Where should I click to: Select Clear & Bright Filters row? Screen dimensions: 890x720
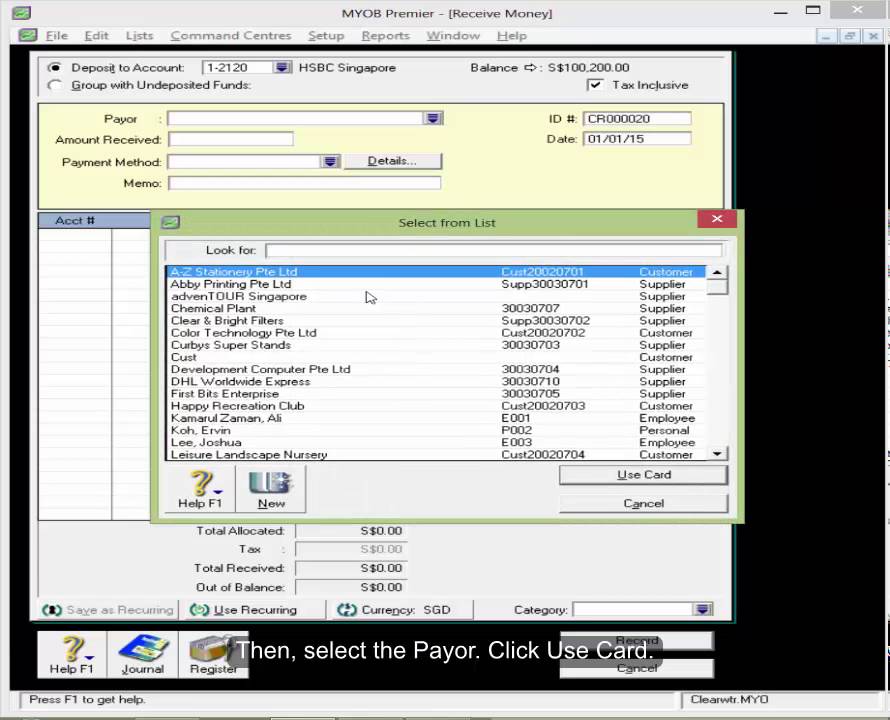point(436,321)
